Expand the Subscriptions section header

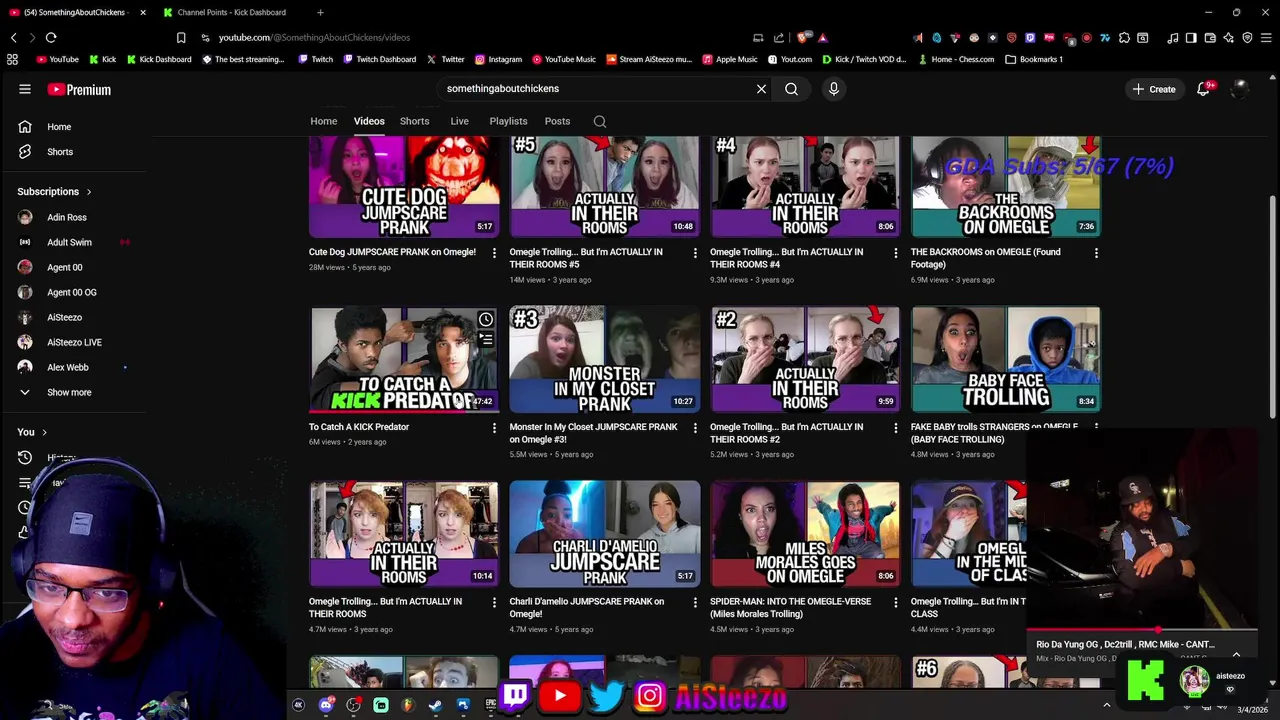tap(54, 191)
